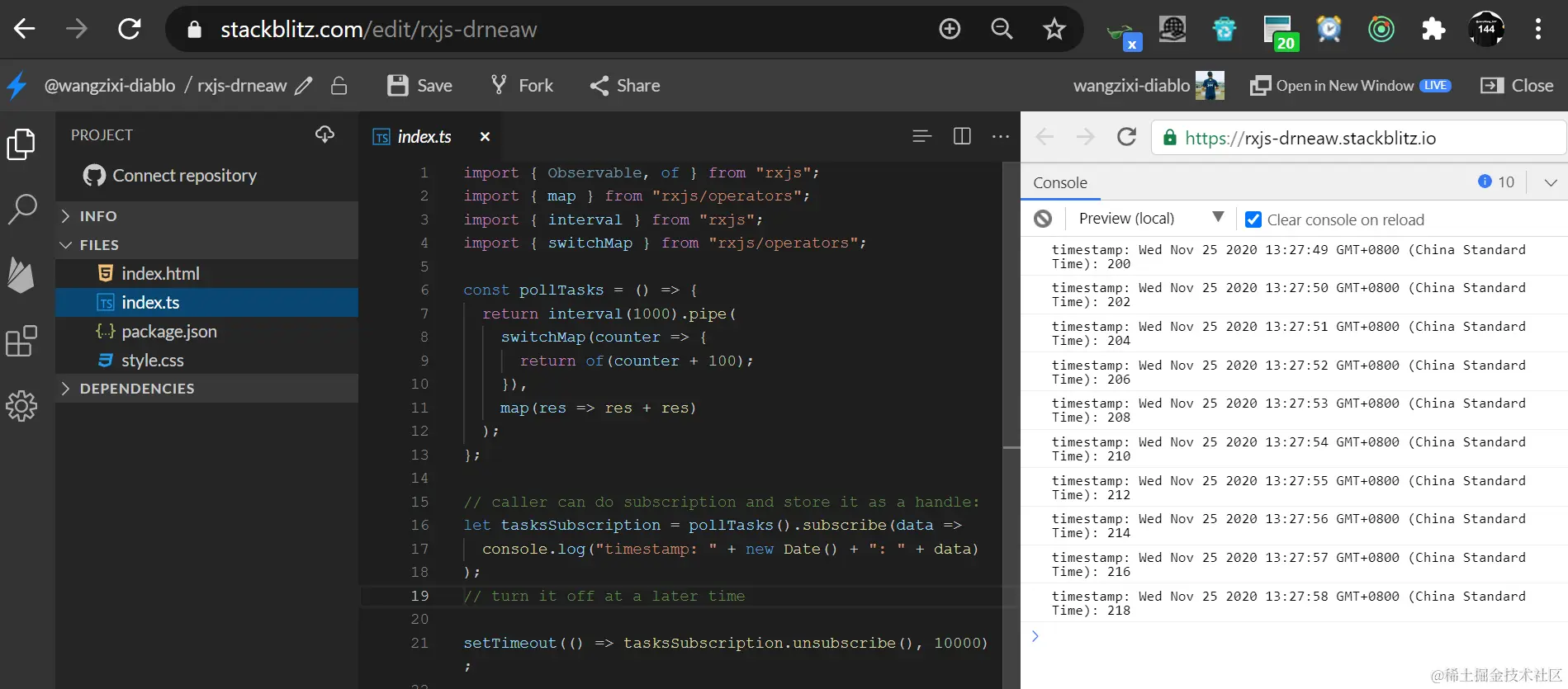Open the Chrome extensions puzzle menu

1433,30
